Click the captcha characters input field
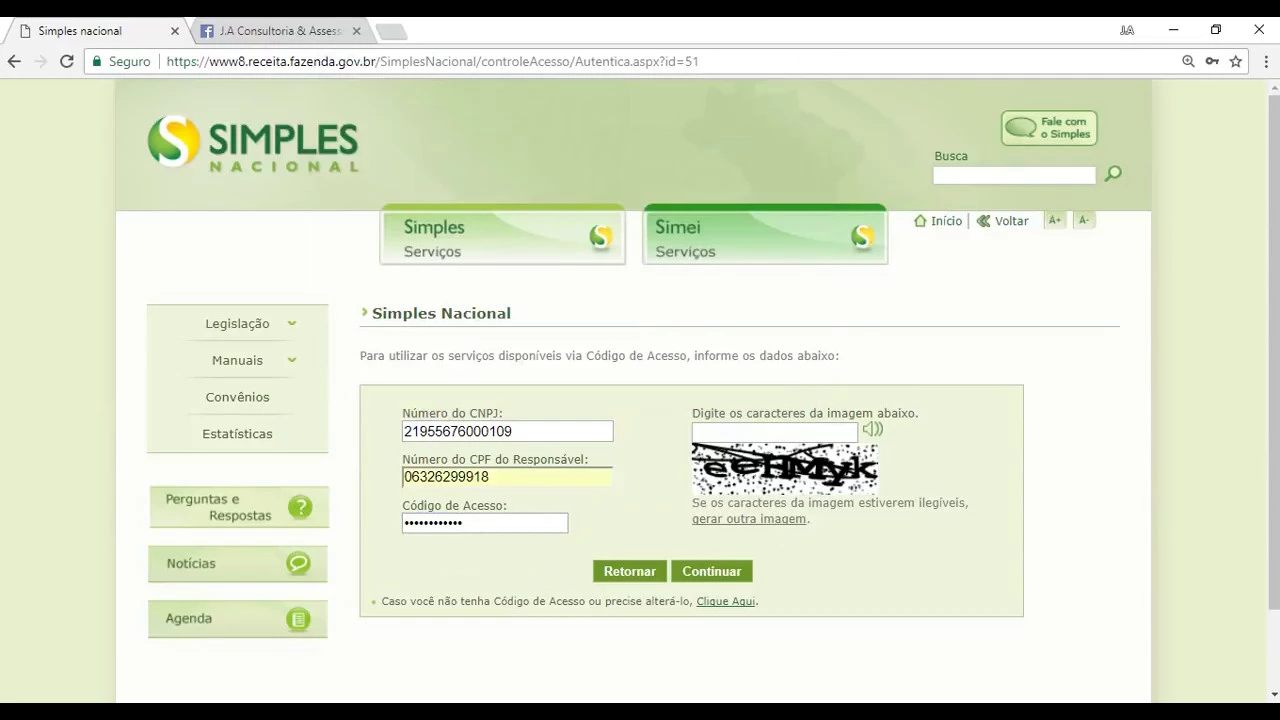The image size is (1280, 720). pos(775,431)
